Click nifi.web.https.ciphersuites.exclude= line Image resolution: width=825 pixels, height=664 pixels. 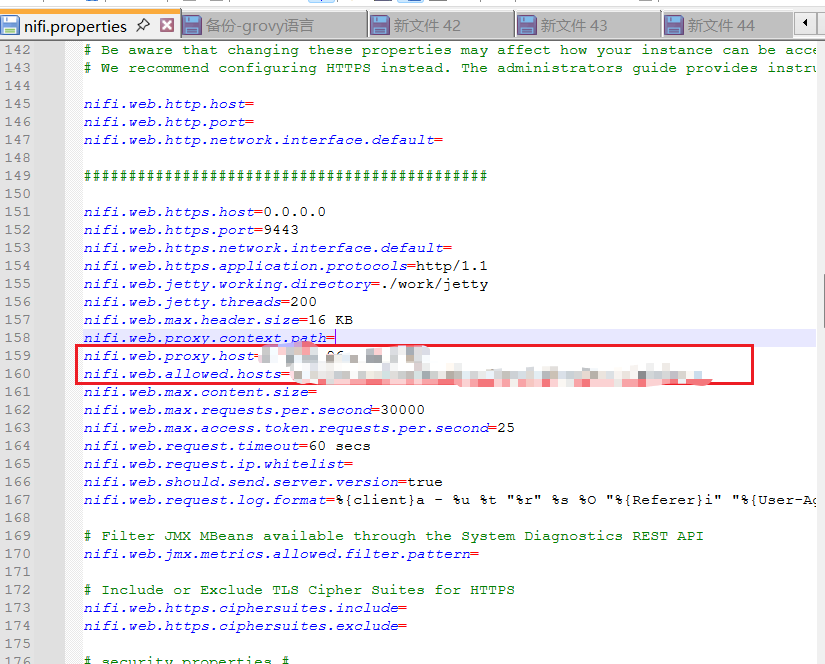tap(245, 626)
